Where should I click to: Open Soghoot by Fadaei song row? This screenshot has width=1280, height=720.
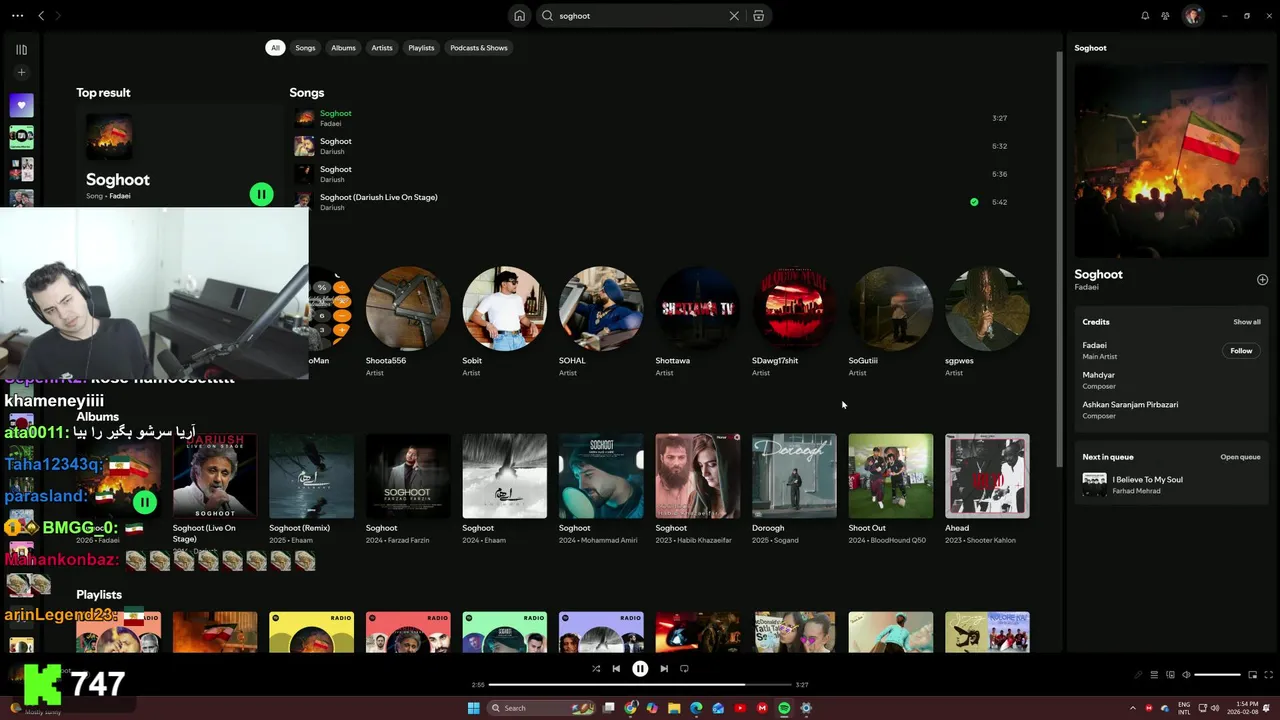(650, 118)
